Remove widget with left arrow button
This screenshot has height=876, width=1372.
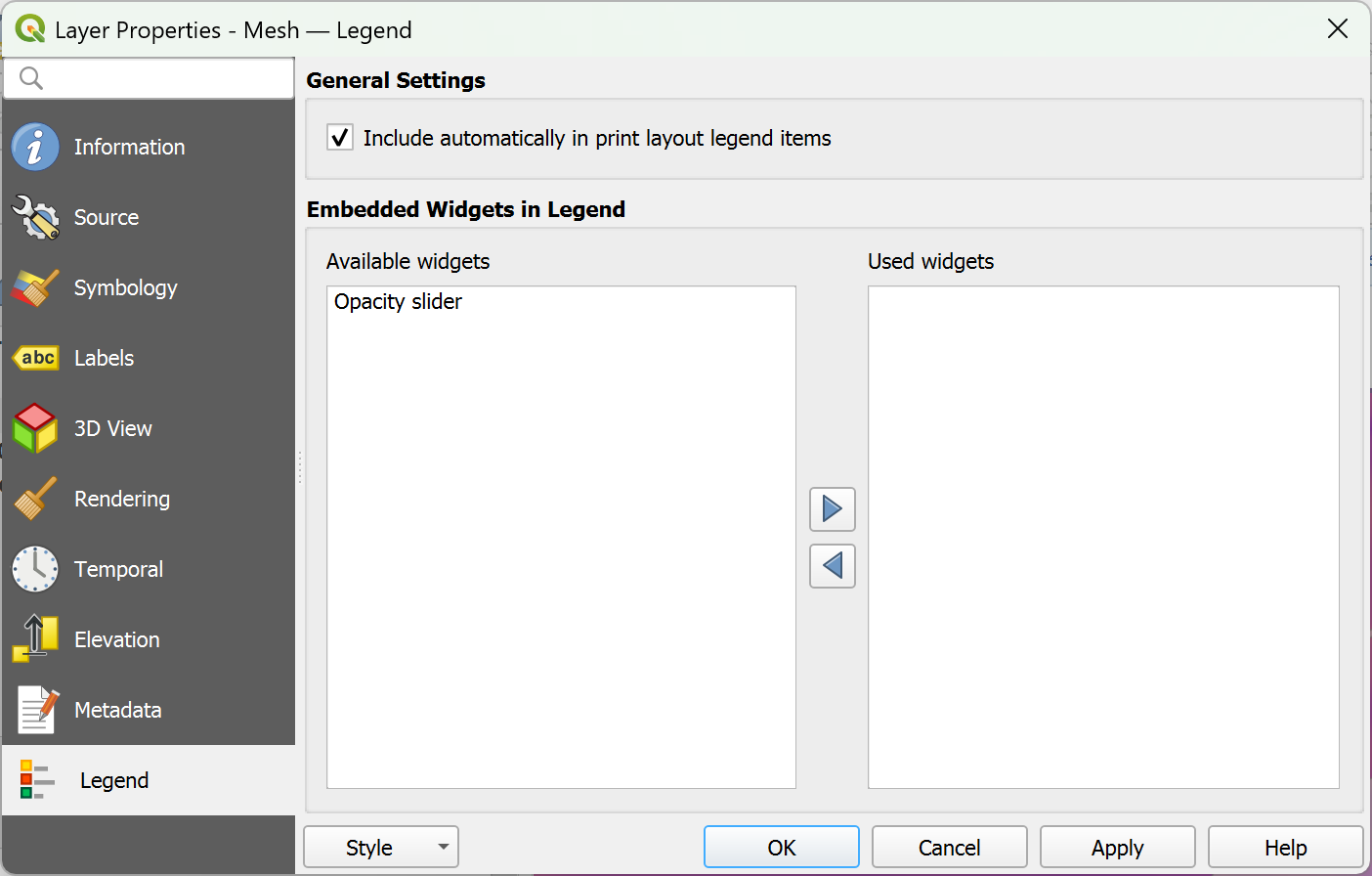coord(832,566)
